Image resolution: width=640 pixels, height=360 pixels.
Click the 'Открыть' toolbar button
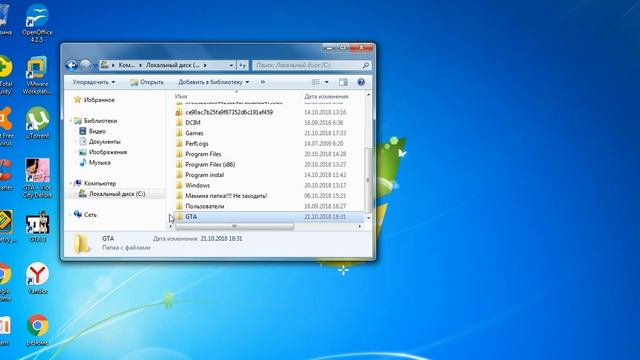click(x=147, y=82)
